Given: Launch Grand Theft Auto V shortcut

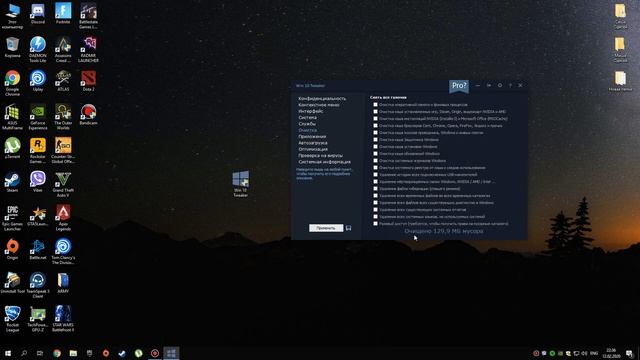Looking at the screenshot, I should click(63, 184).
